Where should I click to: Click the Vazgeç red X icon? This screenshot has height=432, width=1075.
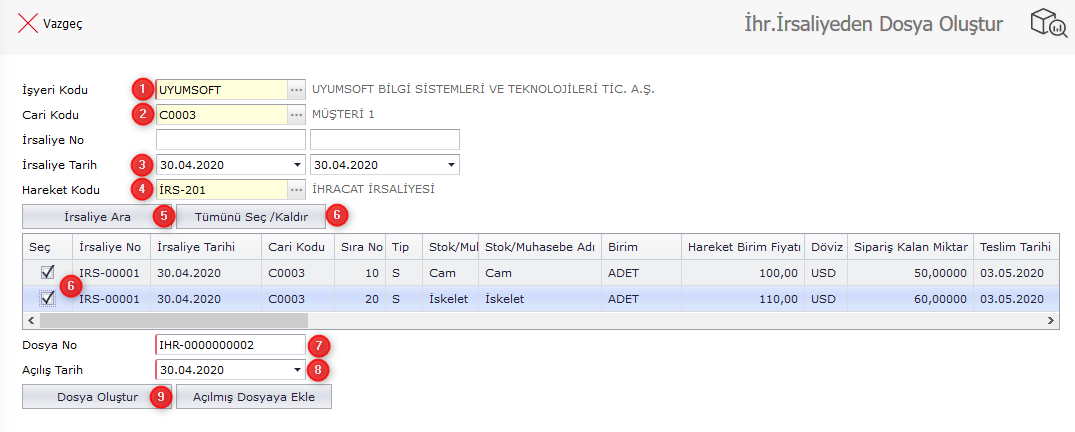28,24
